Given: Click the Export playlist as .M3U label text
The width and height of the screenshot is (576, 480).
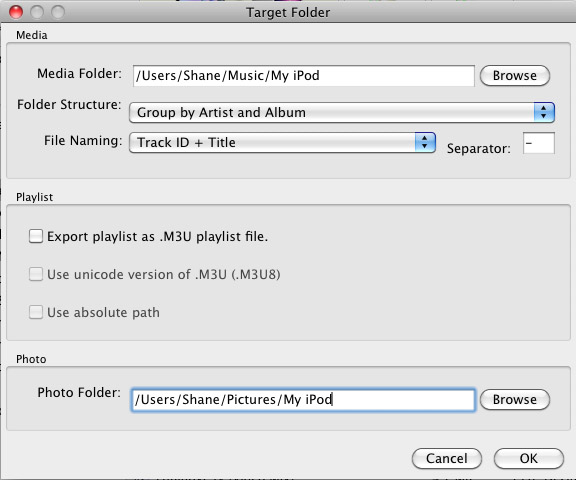Looking at the screenshot, I should 158,237.
